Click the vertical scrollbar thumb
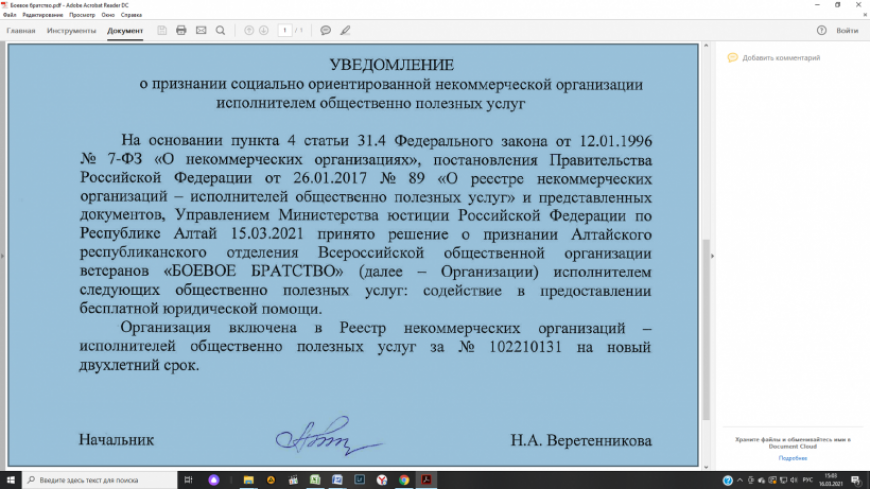This screenshot has height=489, width=870. [x=706, y=330]
